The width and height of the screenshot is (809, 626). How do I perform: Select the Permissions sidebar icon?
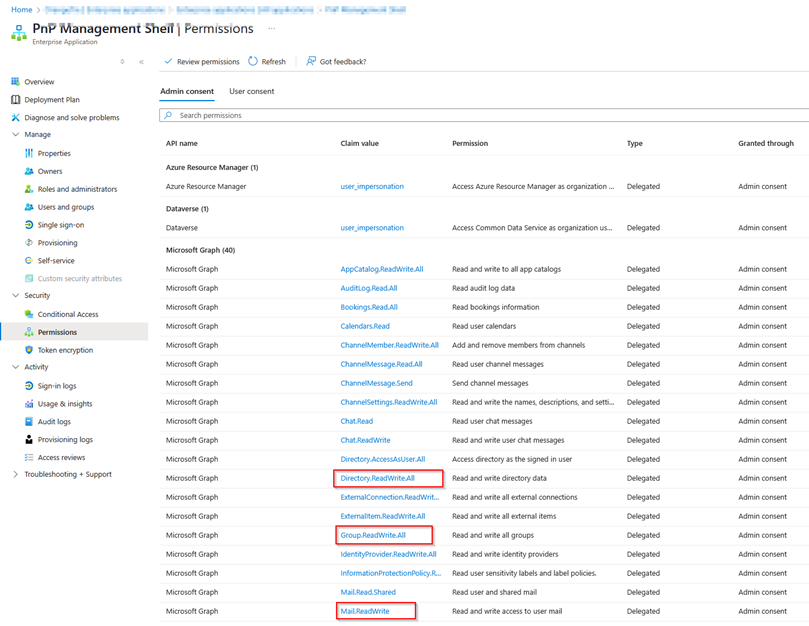pyautogui.click(x=29, y=332)
